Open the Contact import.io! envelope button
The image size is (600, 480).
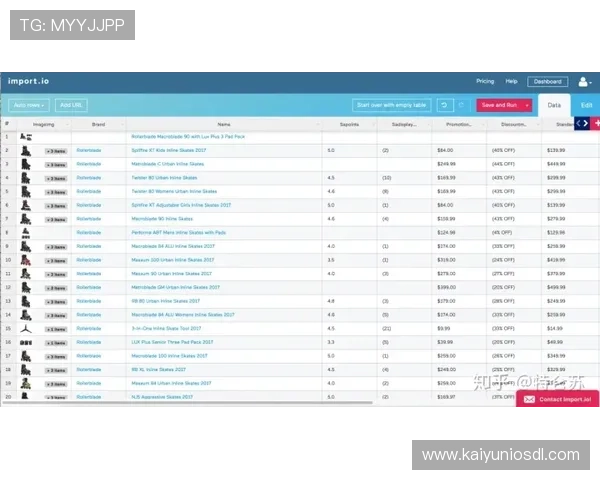coord(558,399)
